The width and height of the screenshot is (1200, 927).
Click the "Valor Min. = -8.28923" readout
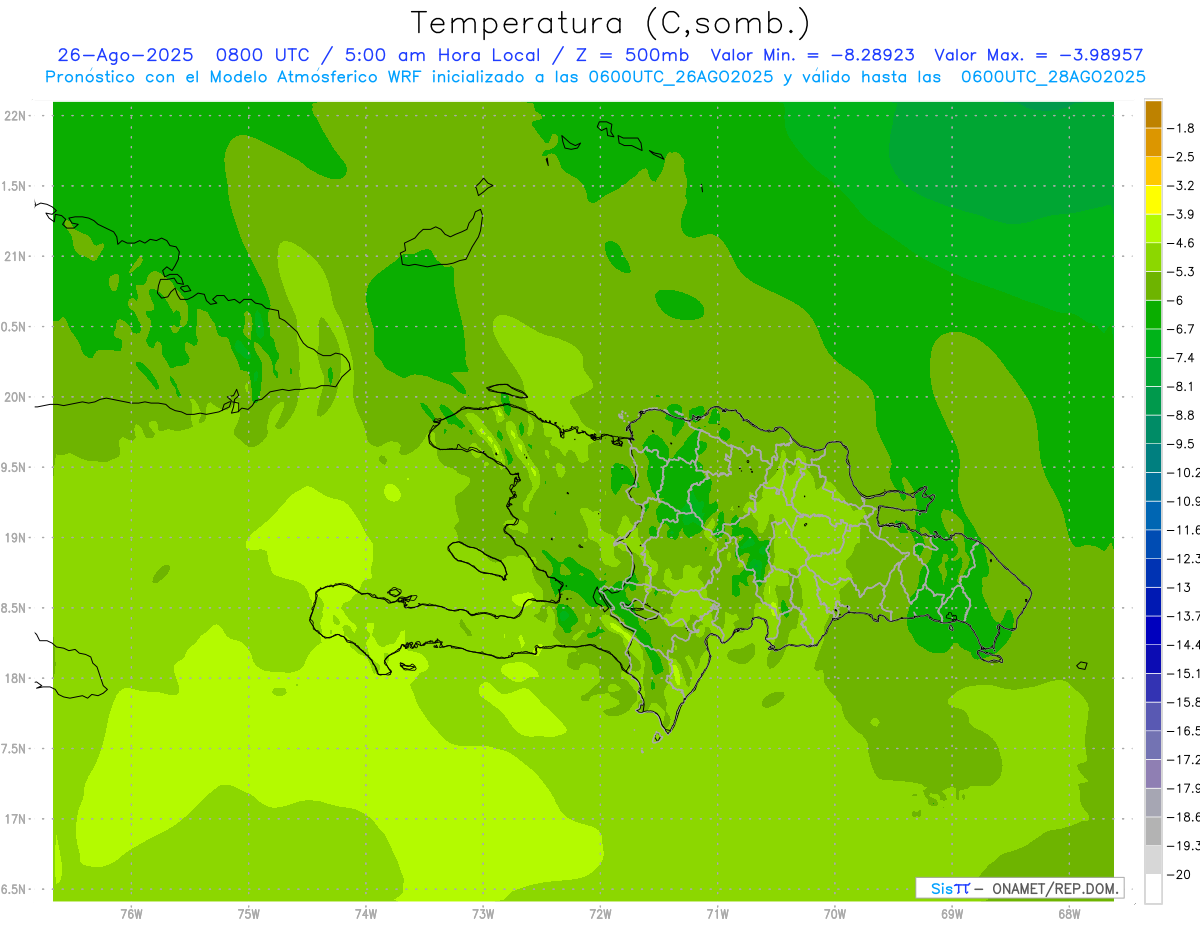[812, 55]
